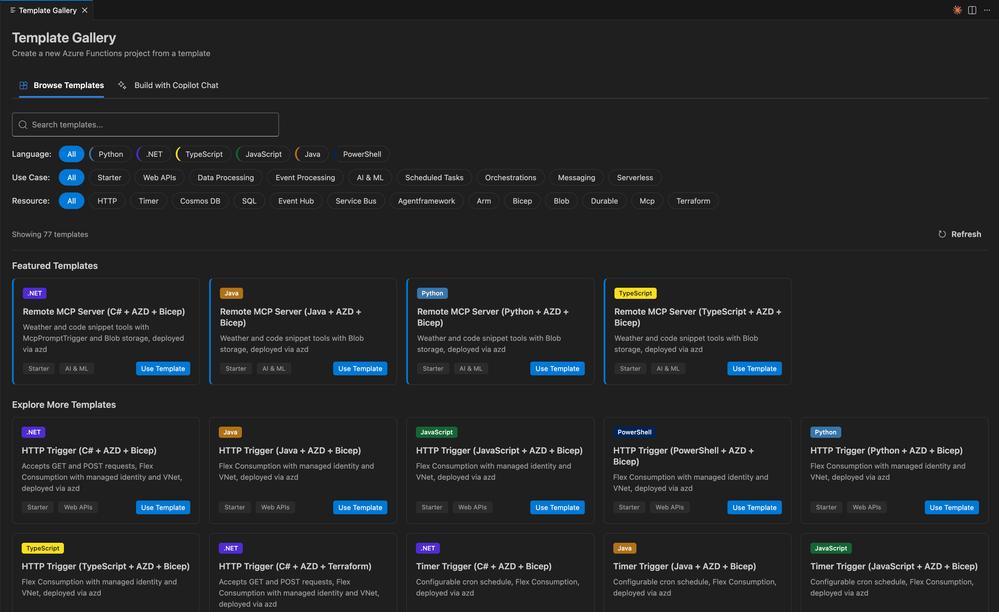This screenshot has height=612, width=999.
Task: Close the Template Gallery tab
Action: (85, 10)
